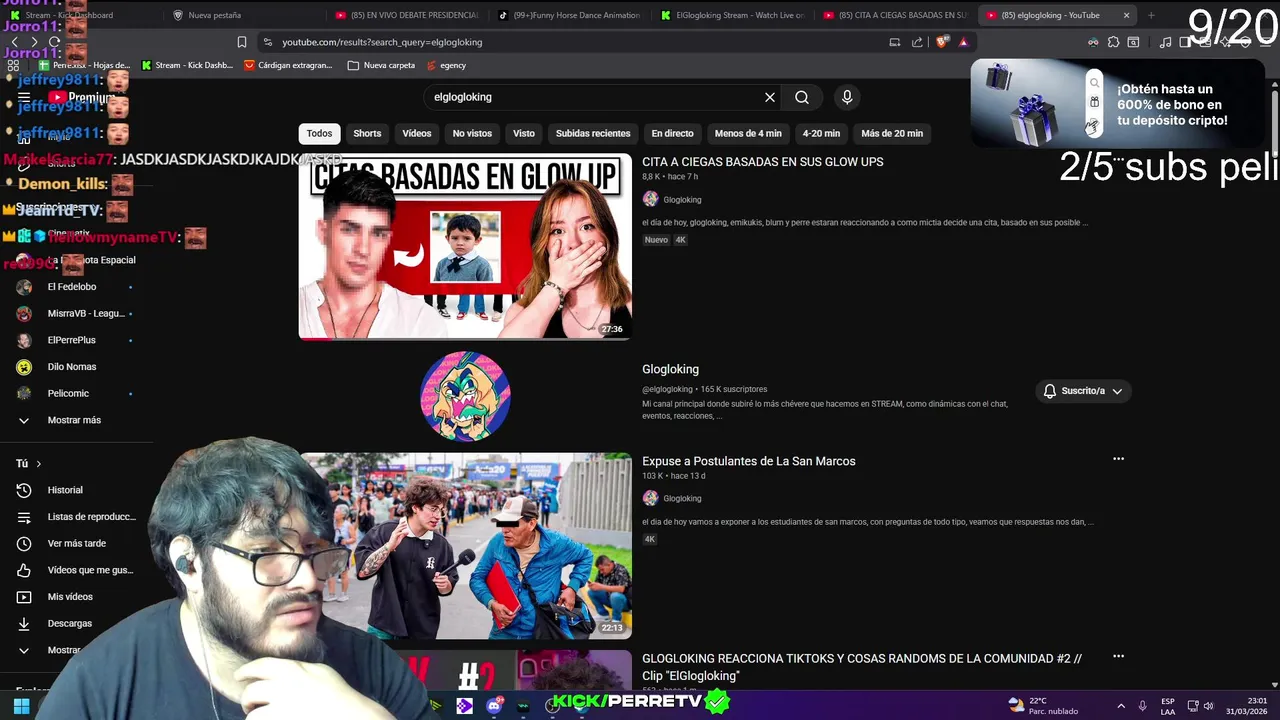
Task: Open apps grid icon in bookmarks bar
Action: coord(13,65)
